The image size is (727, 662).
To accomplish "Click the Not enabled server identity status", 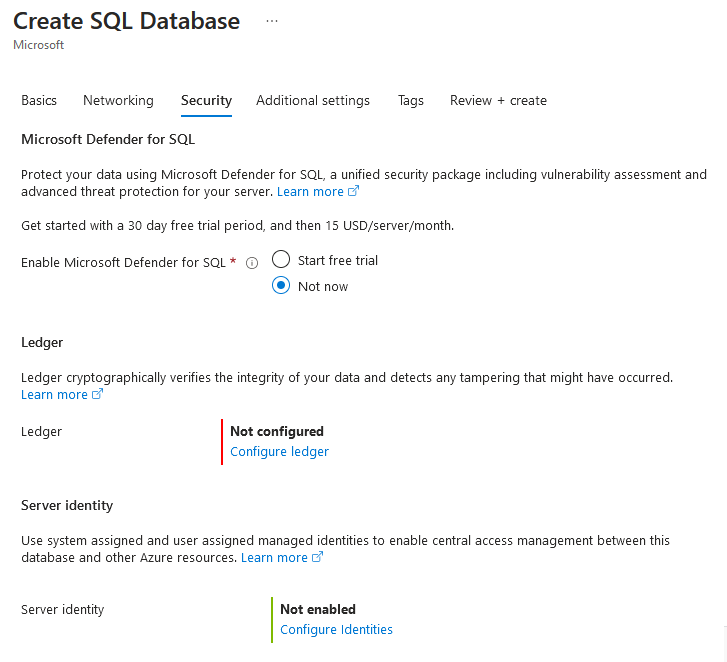I will 318,609.
